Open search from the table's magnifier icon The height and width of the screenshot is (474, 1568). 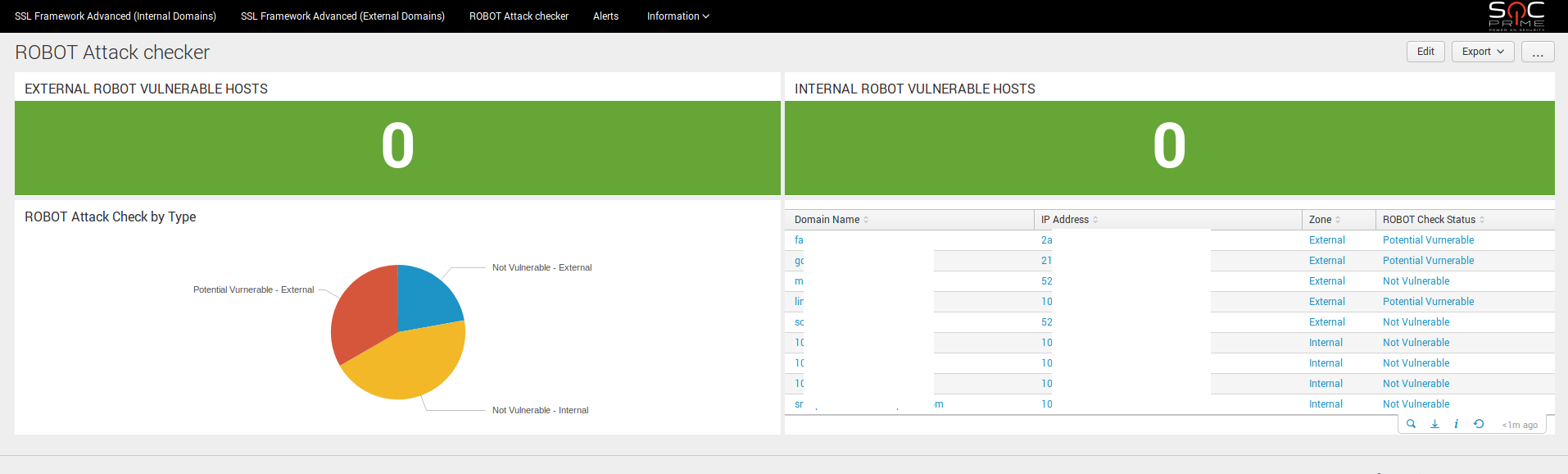[x=1411, y=424]
